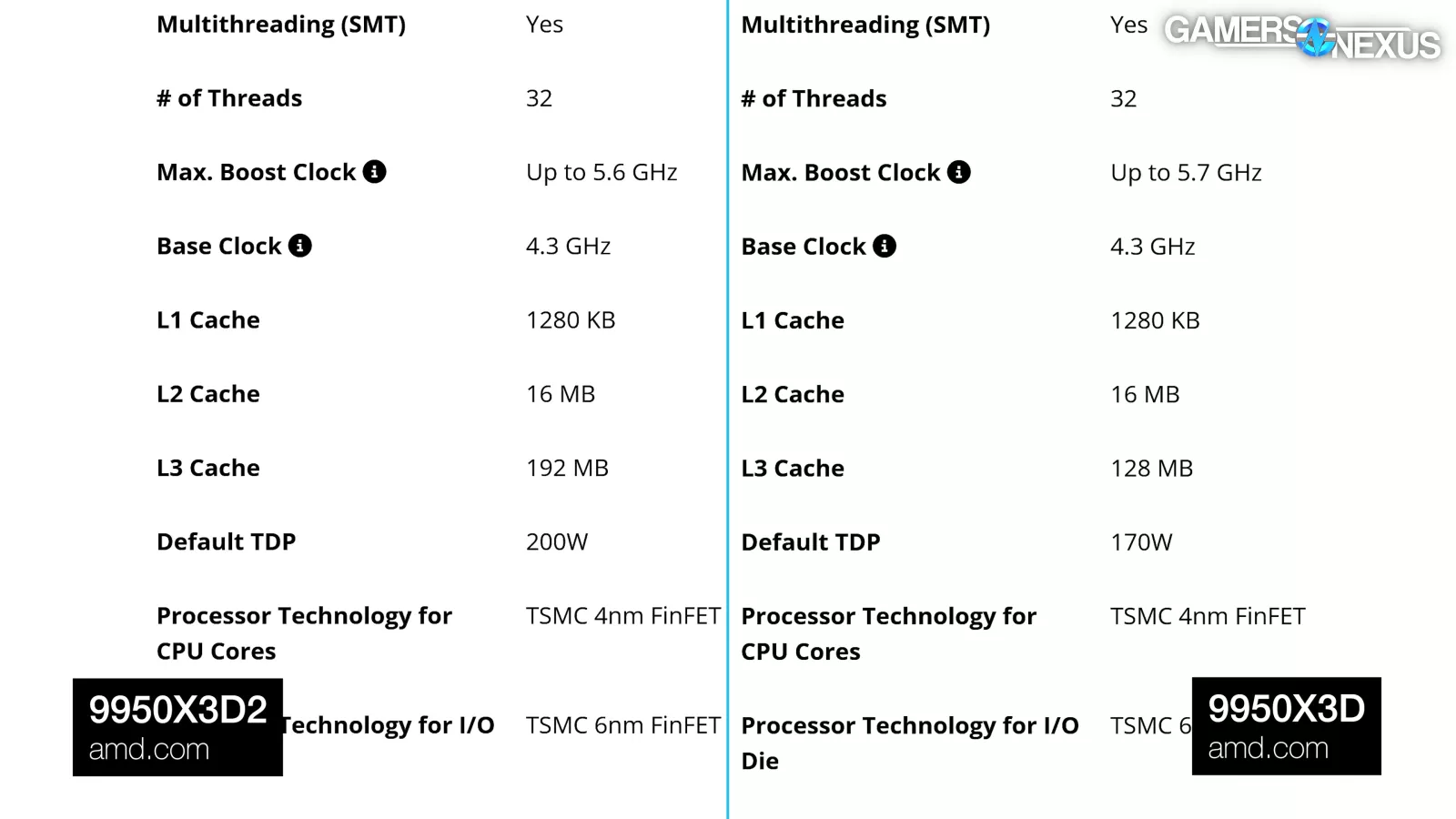Click the left panel's amd.com source text

tap(149, 750)
